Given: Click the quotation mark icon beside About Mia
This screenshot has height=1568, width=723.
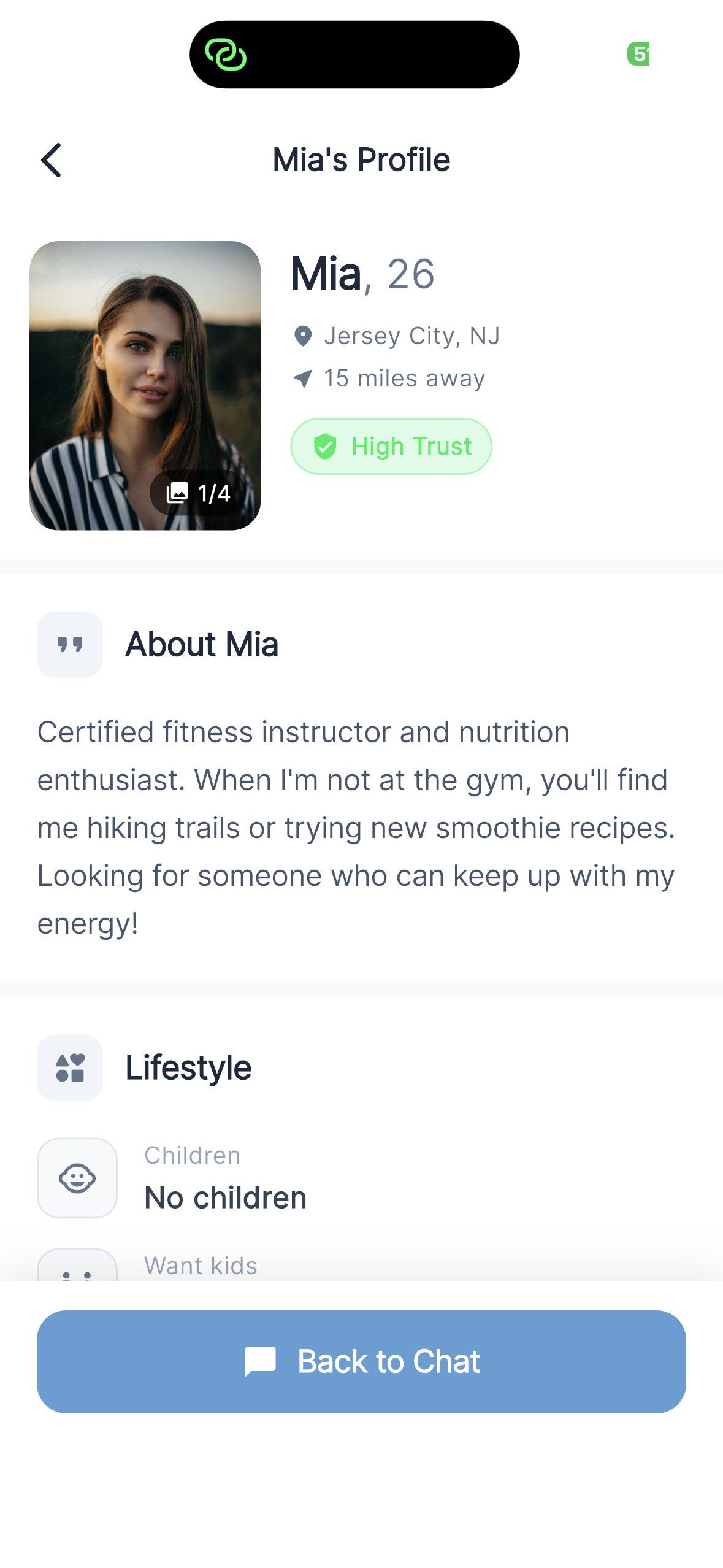Looking at the screenshot, I should coord(70,645).
